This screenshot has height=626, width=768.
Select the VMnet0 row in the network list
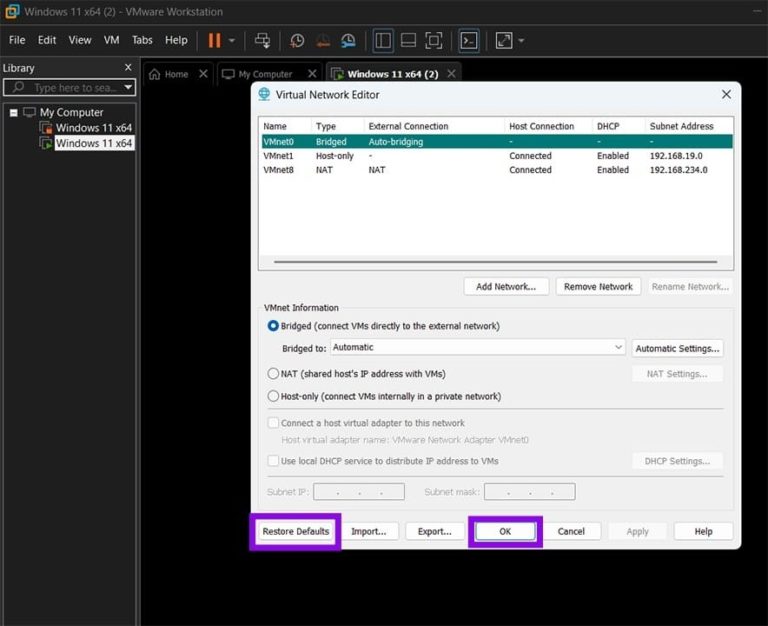497,142
